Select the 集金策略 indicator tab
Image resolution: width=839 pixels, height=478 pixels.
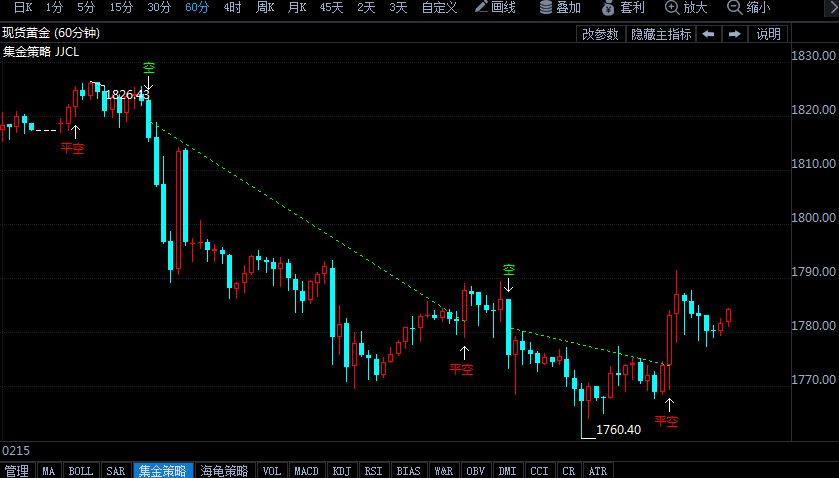(163, 471)
